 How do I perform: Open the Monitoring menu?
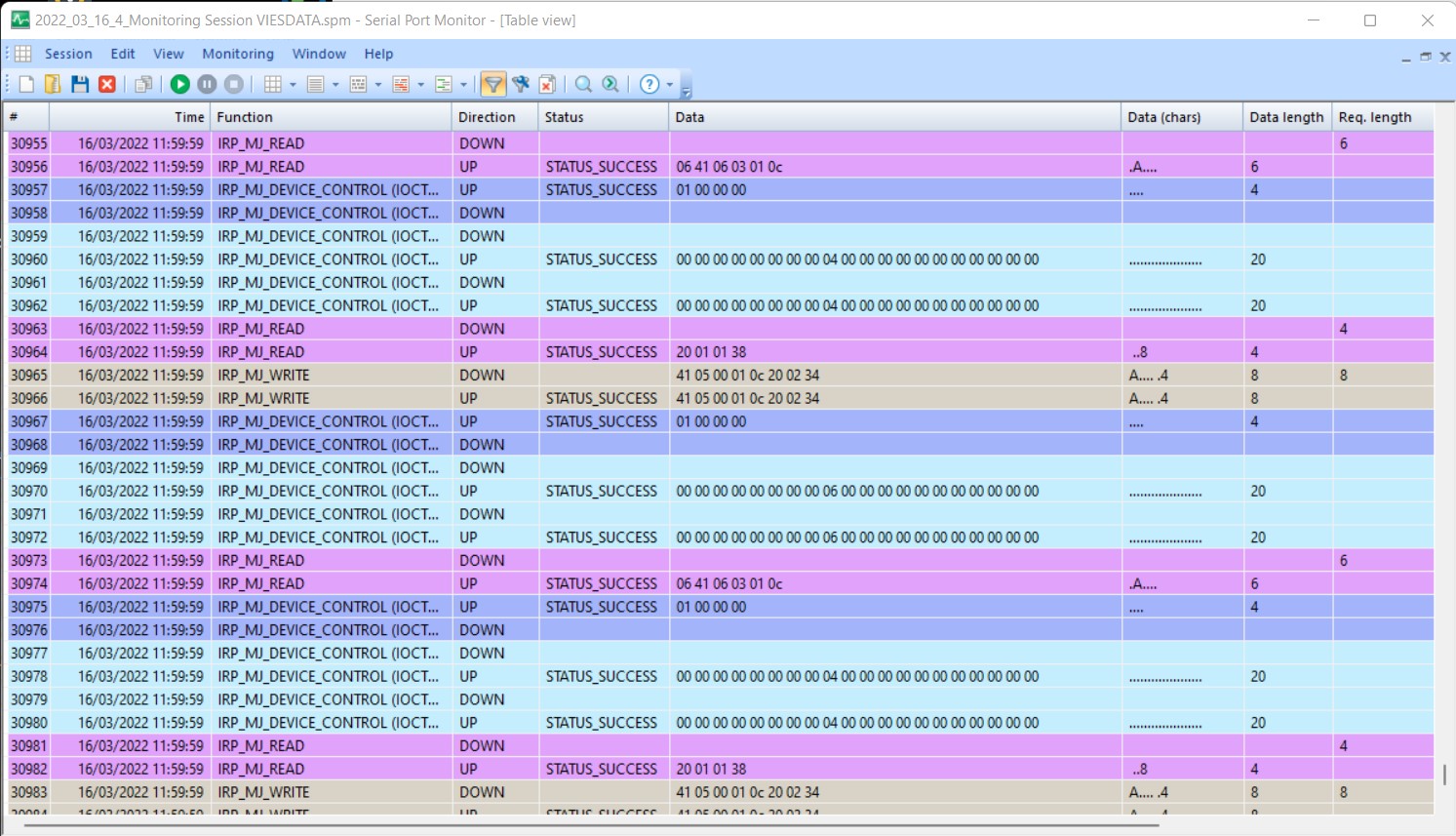pos(238,54)
